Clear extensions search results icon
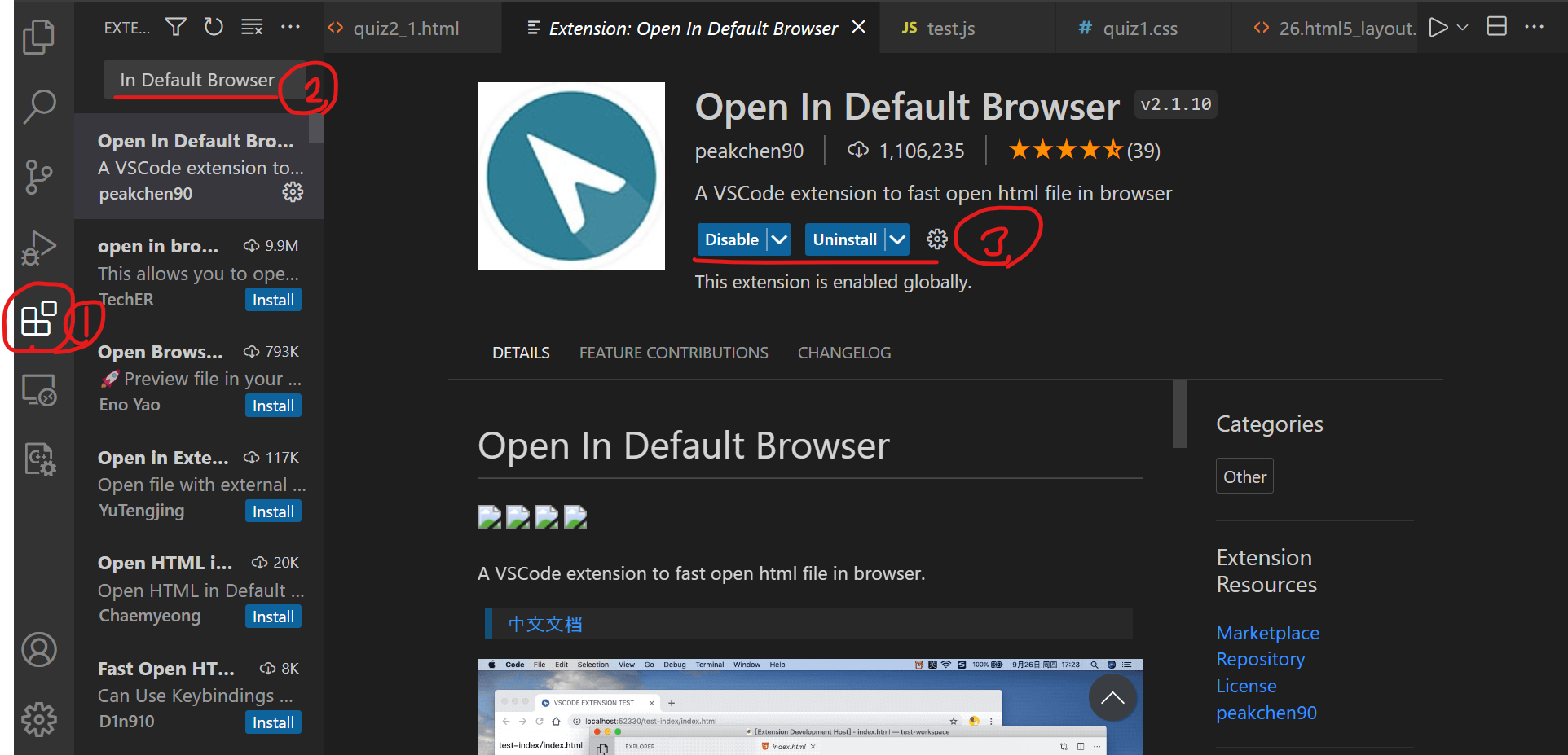The width and height of the screenshot is (1568, 755). point(252,28)
